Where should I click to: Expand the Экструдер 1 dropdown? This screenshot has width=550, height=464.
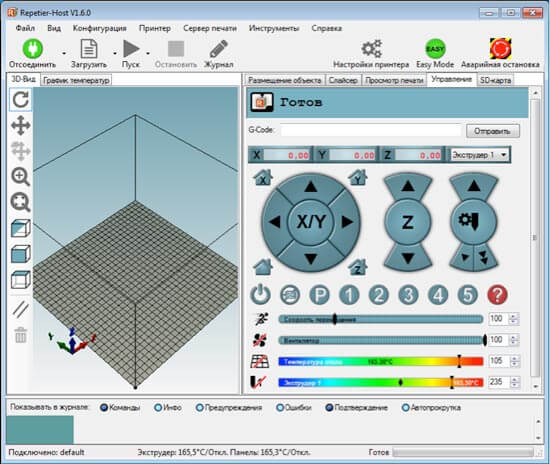click(479, 155)
